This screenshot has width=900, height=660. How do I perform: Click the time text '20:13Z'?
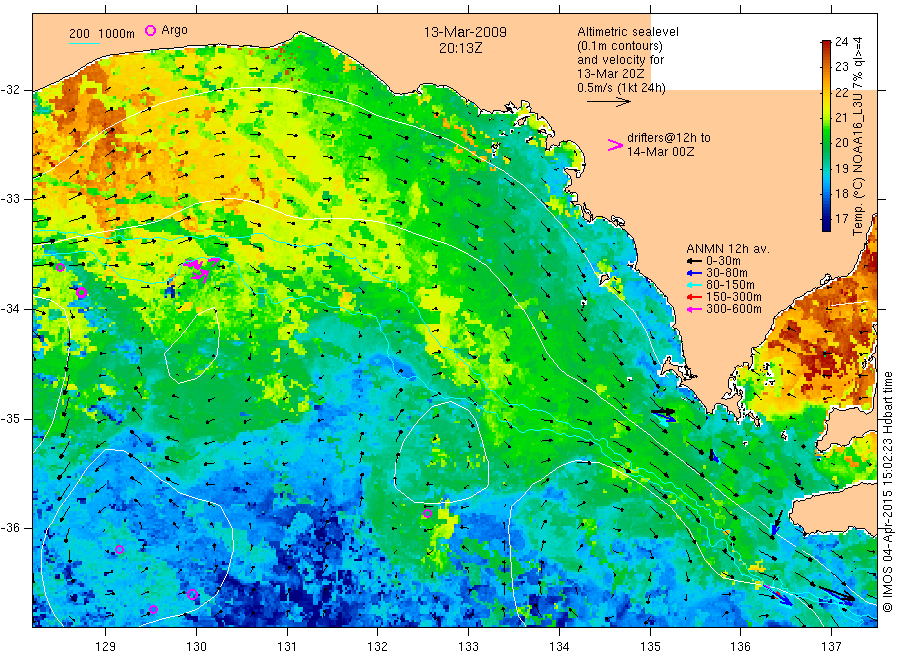[x=460, y=48]
